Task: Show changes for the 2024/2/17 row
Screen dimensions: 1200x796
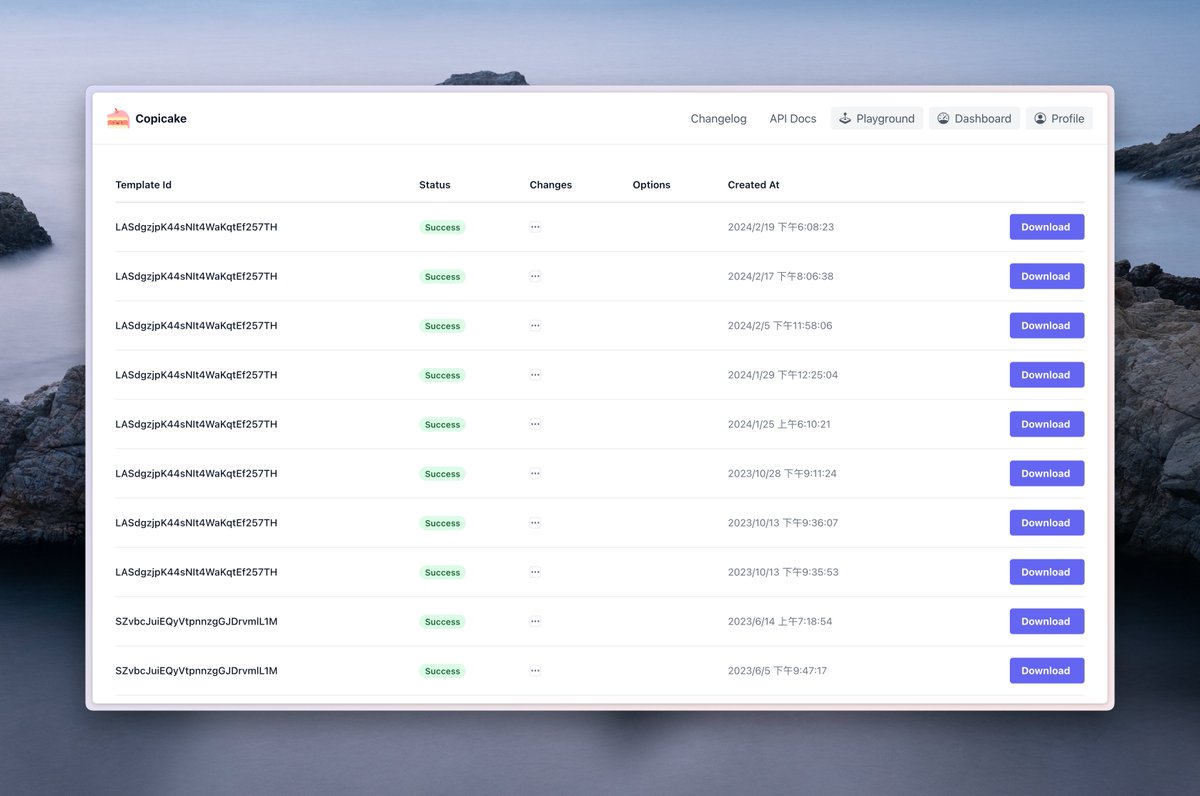Action: [x=535, y=276]
